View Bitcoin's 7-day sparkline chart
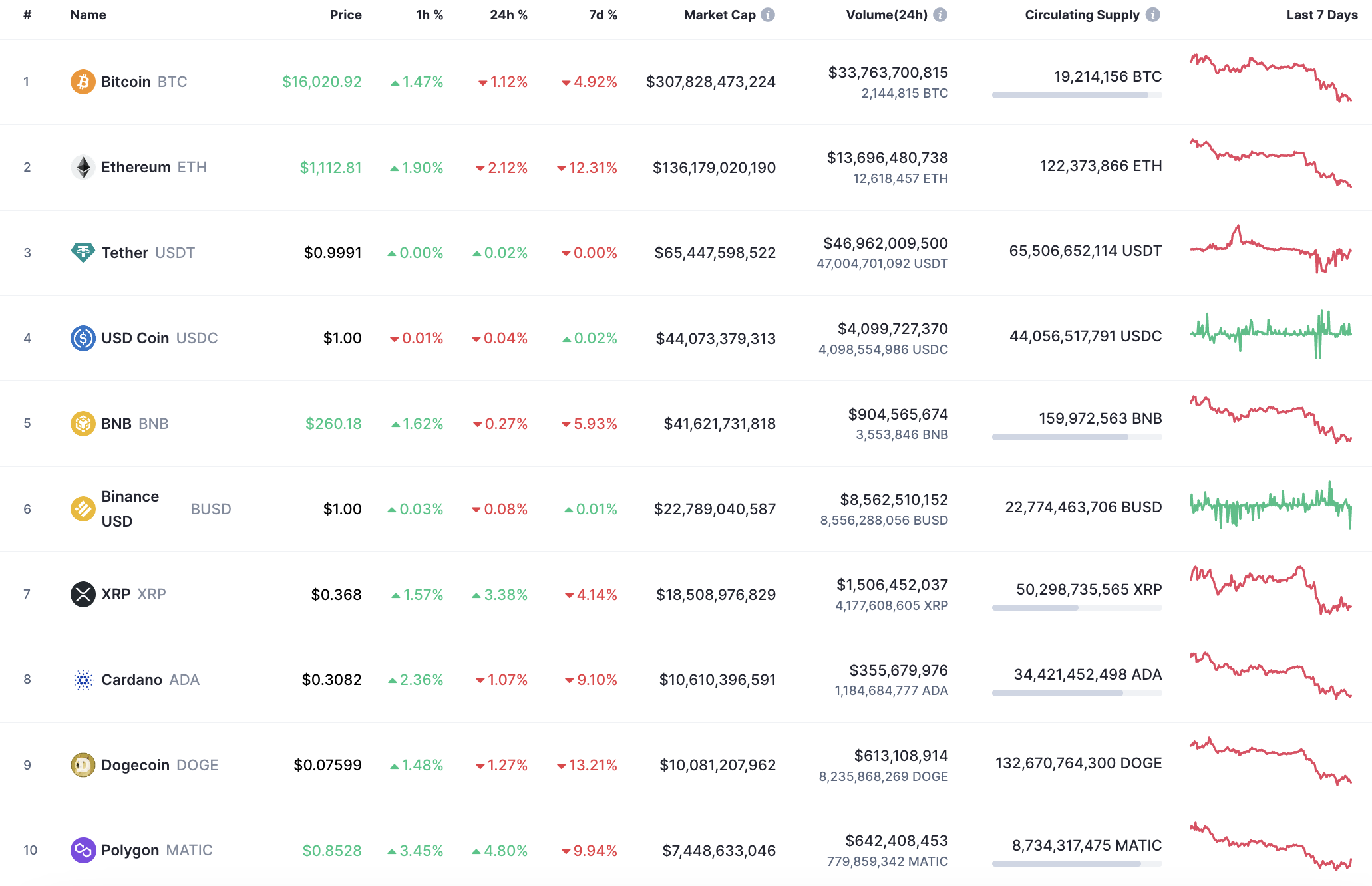The width and height of the screenshot is (1372, 886). pyautogui.click(x=1271, y=80)
